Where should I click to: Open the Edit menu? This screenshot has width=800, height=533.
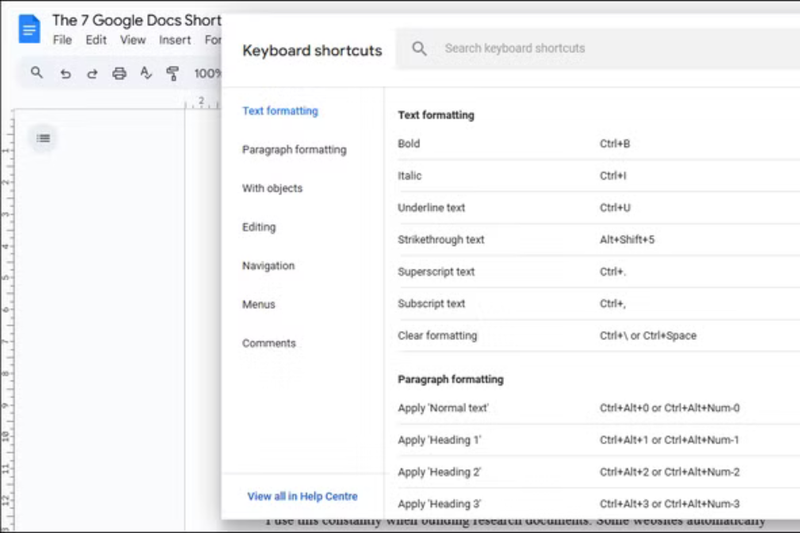[x=96, y=40]
